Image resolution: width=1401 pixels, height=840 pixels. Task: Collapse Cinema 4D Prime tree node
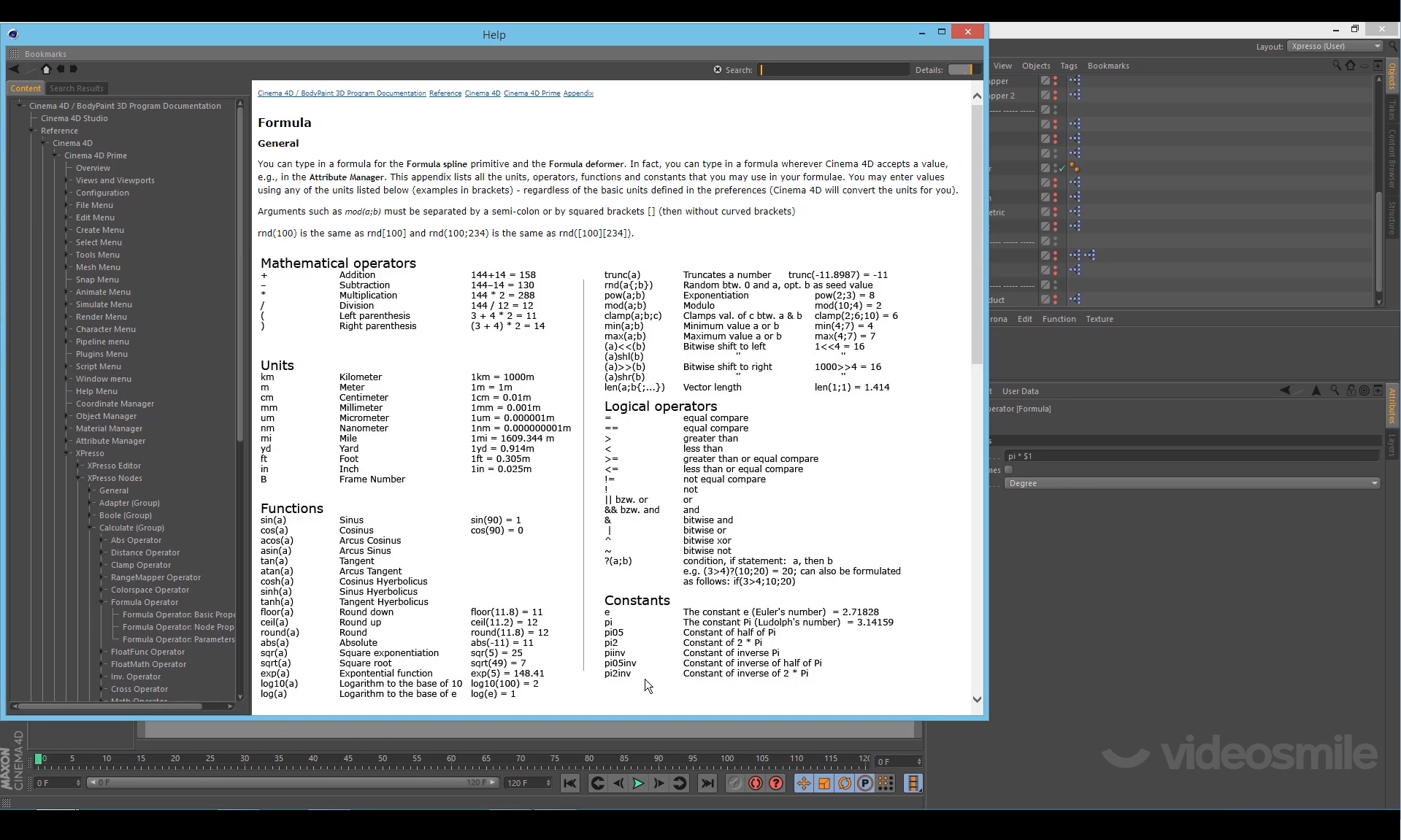(56, 155)
